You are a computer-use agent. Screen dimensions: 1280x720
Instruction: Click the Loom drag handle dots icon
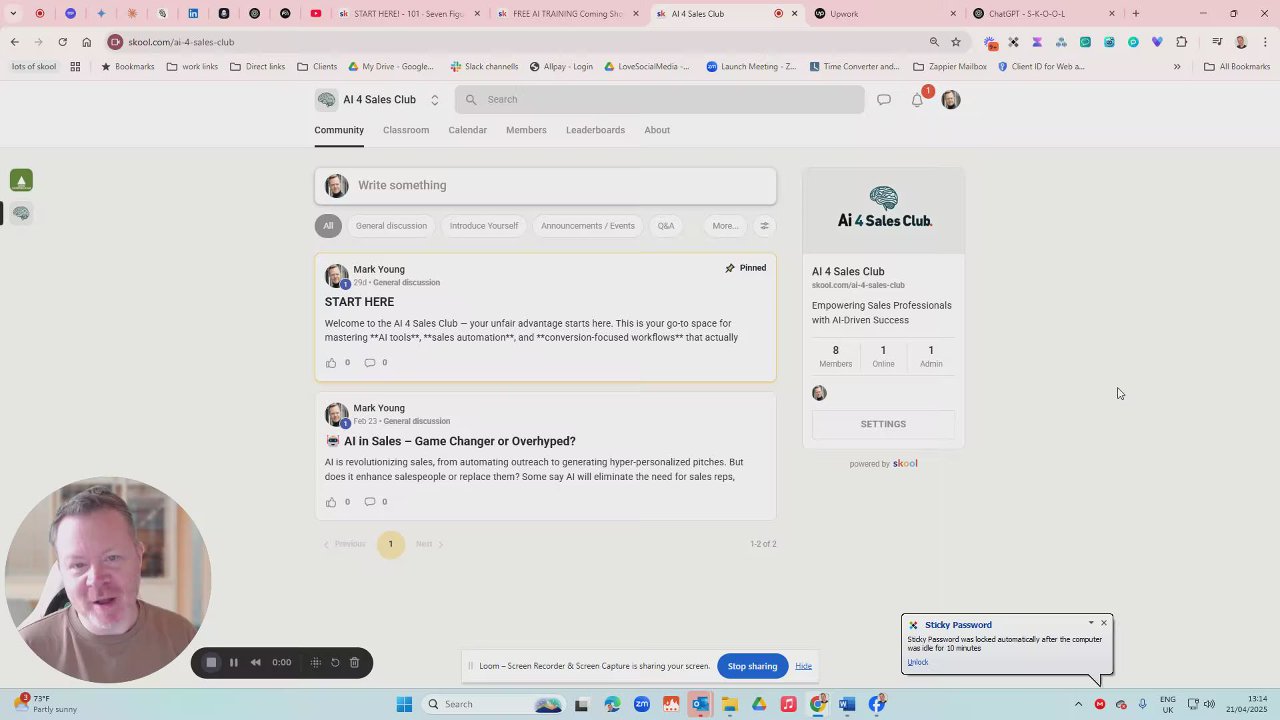point(316,662)
